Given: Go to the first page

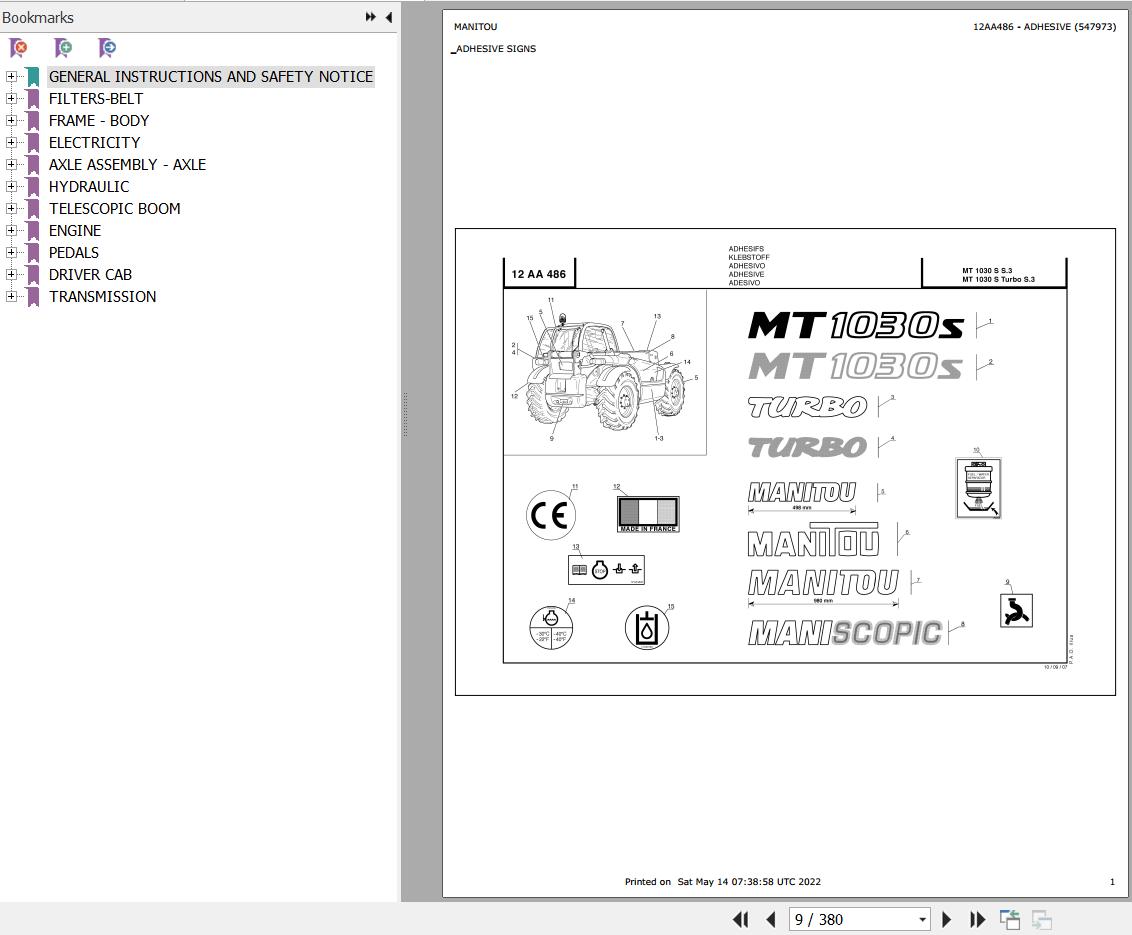Looking at the screenshot, I should click(740, 919).
